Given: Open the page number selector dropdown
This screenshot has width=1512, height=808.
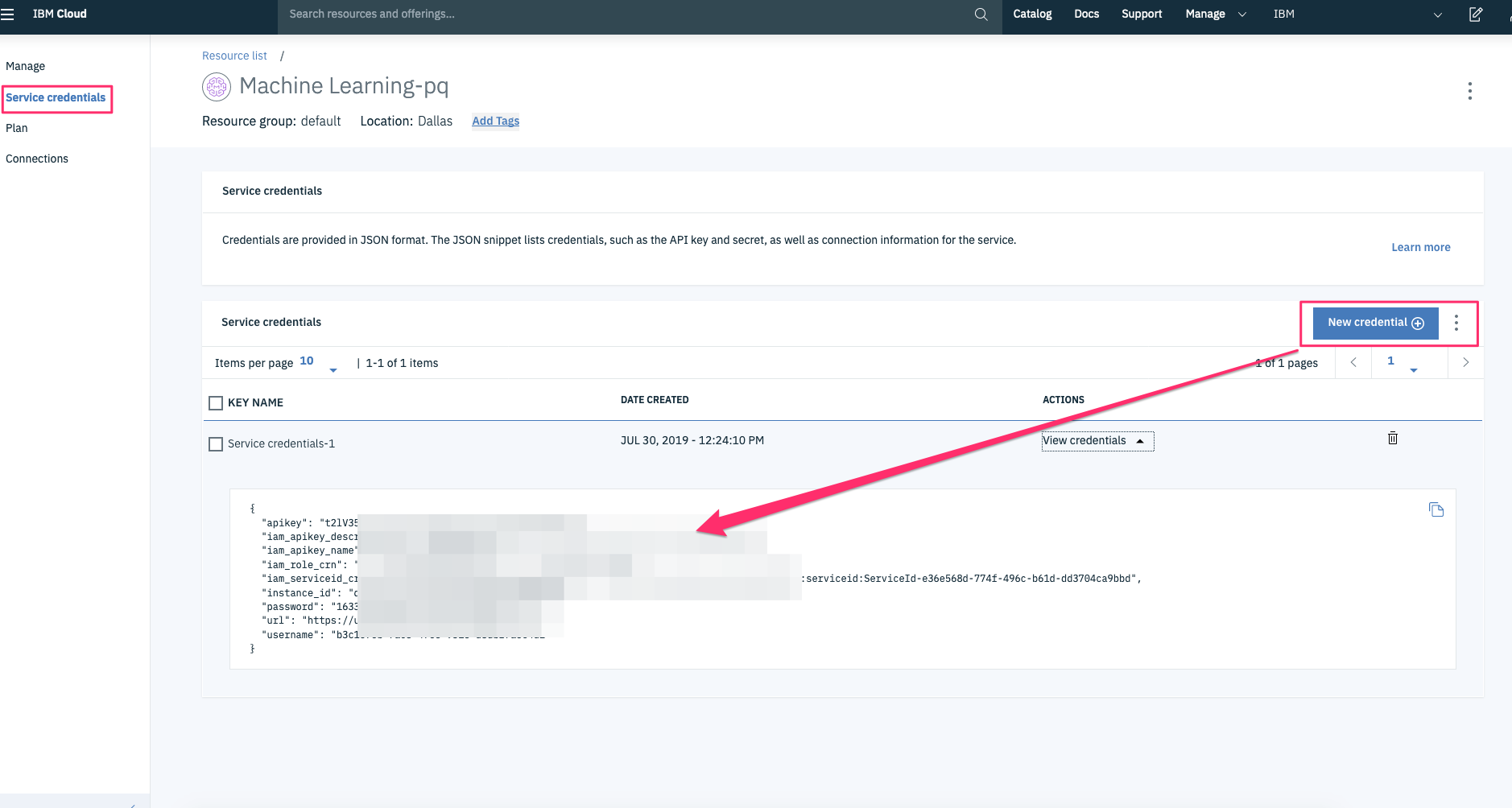Looking at the screenshot, I should coord(1402,363).
